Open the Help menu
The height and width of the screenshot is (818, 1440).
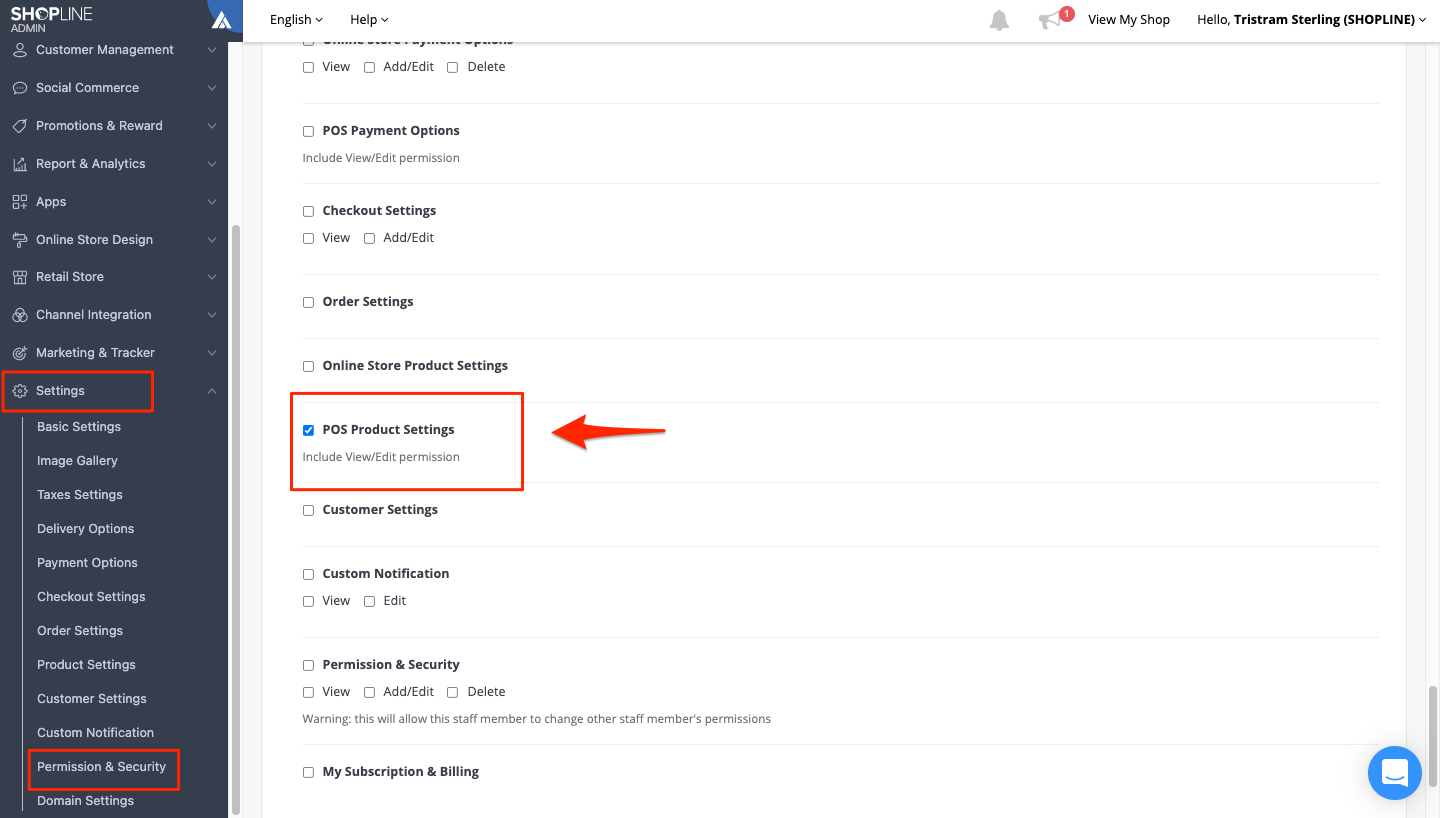click(369, 20)
